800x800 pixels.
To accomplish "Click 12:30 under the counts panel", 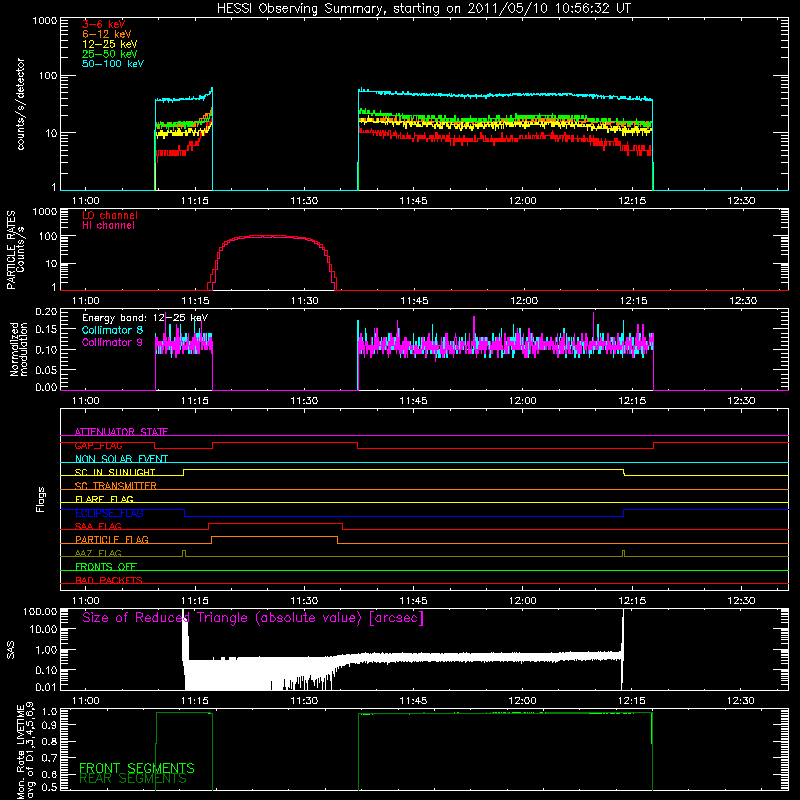I will point(741,201).
